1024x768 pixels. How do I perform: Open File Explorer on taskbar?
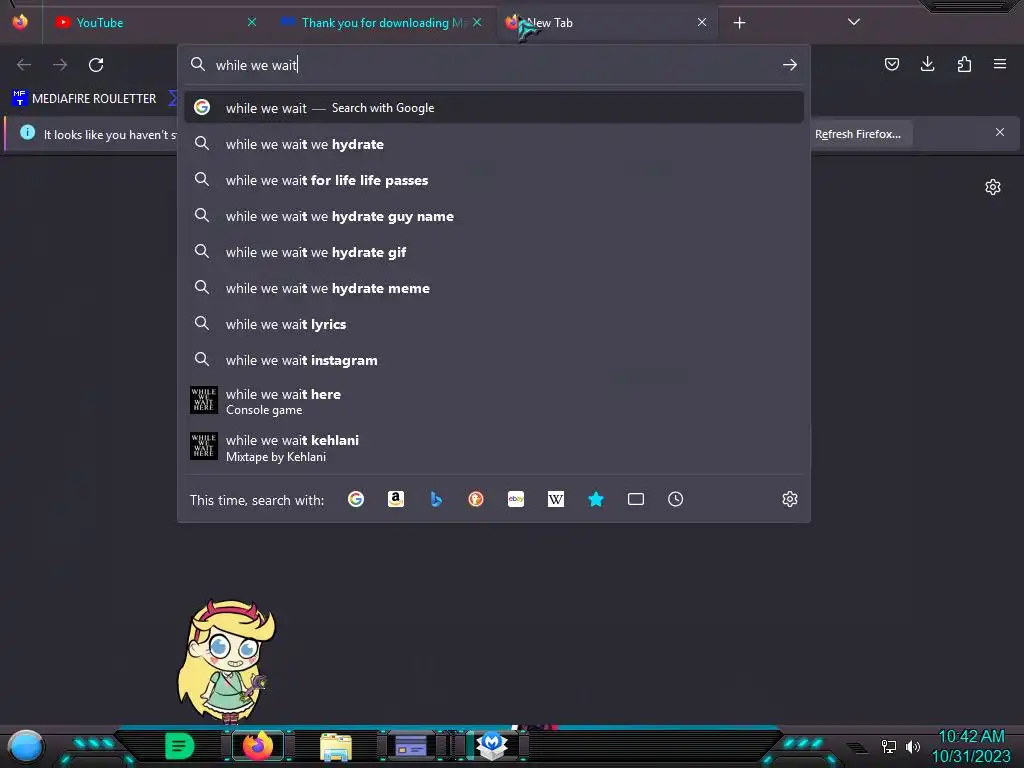(x=336, y=747)
